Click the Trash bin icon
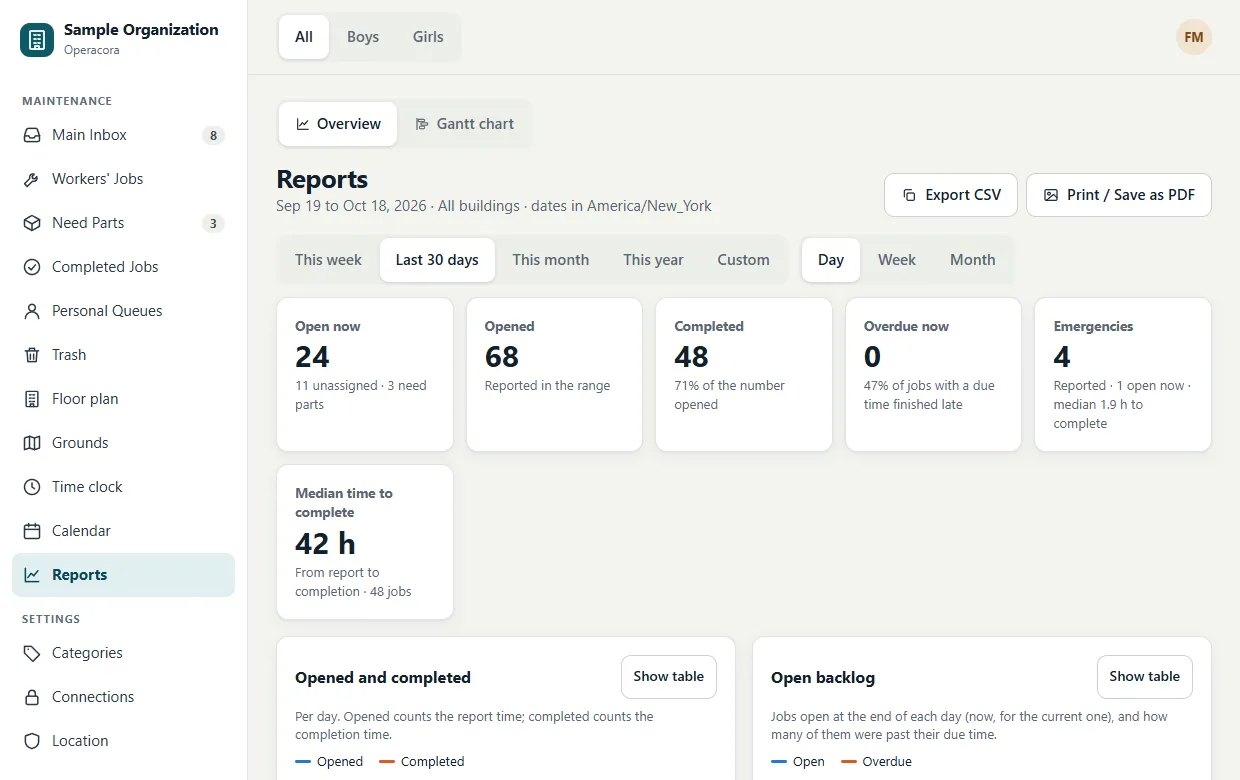Viewport: 1240px width, 780px height. point(32,355)
